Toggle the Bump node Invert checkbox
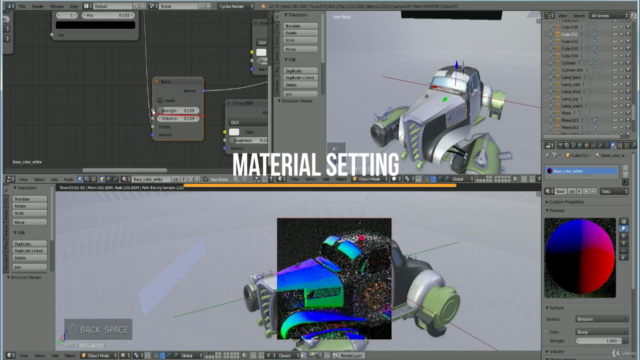This screenshot has height=360, width=640. (160, 100)
